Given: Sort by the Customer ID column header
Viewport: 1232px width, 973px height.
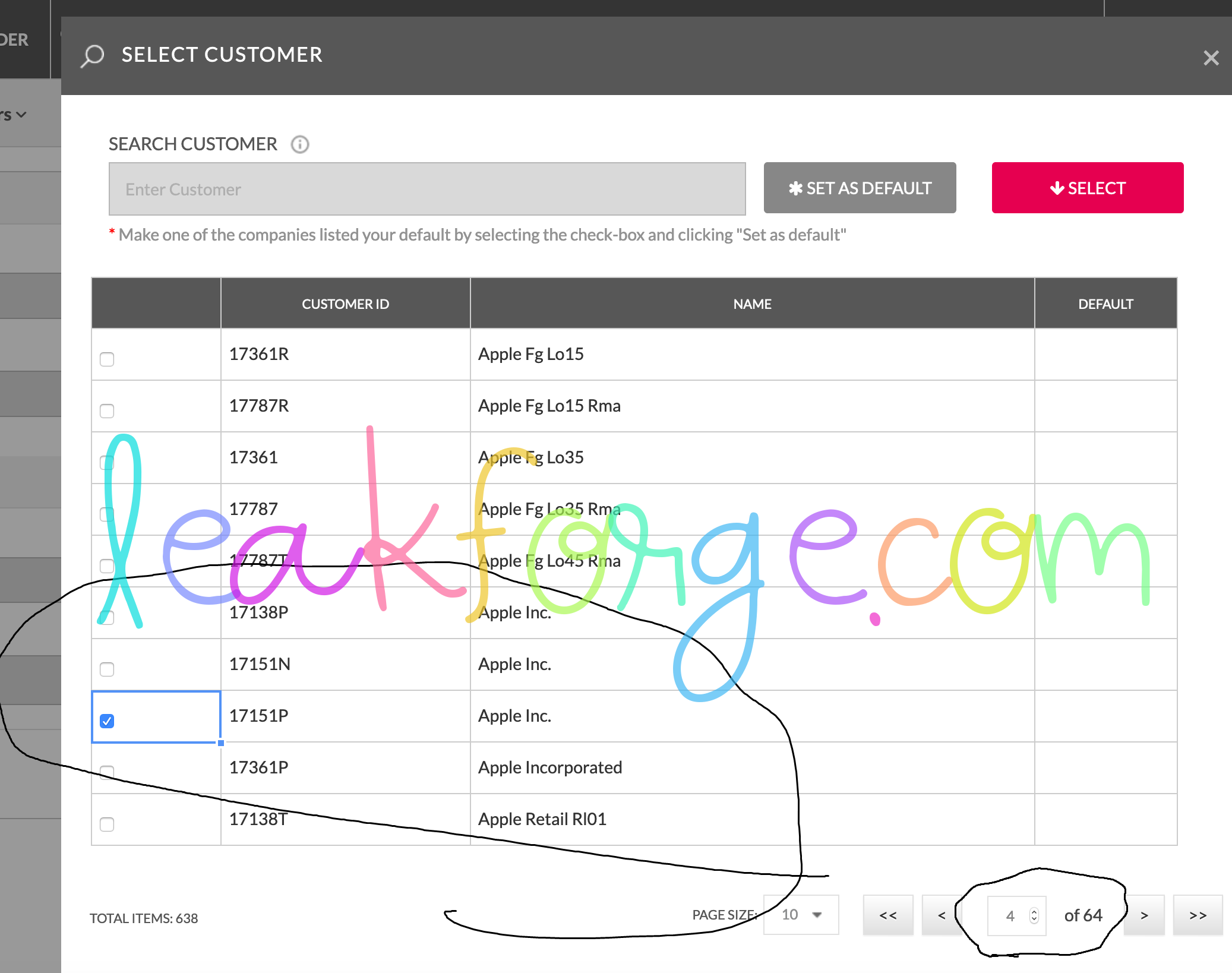Looking at the screenshot, I should pyautogui.click(x=346, y=304).
